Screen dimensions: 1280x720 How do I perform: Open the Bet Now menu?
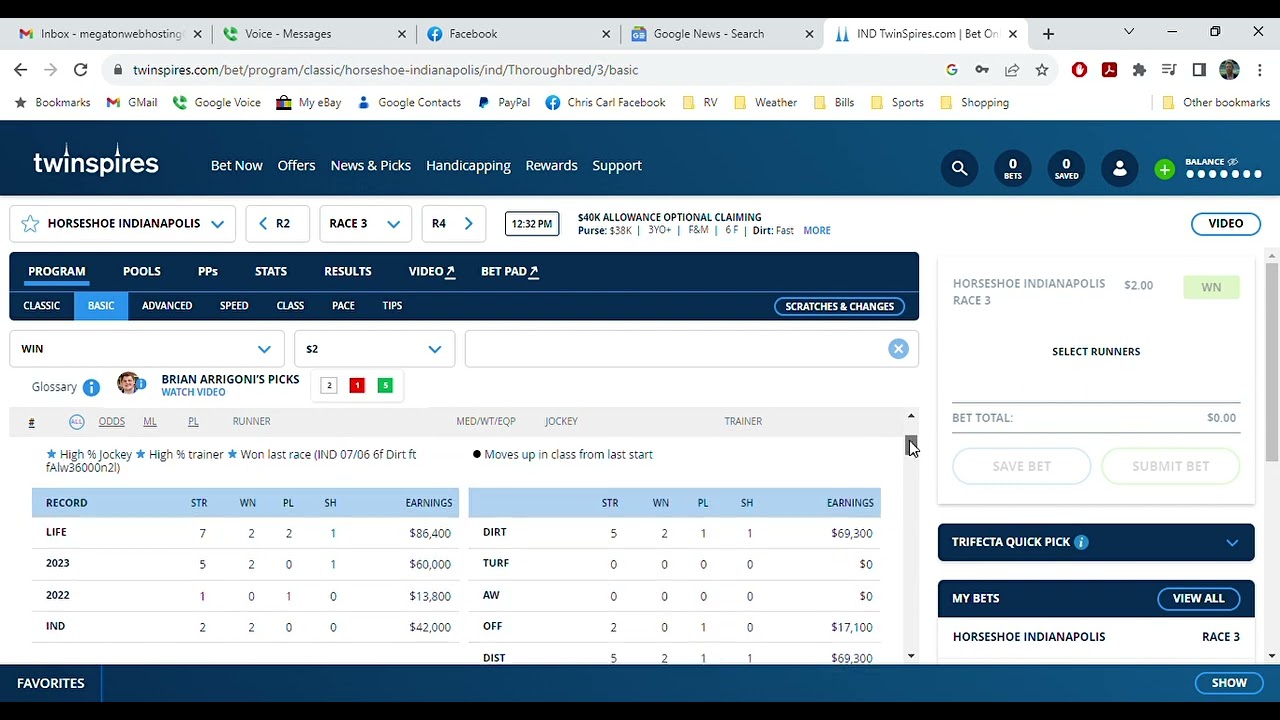click(x=237, y=165)
